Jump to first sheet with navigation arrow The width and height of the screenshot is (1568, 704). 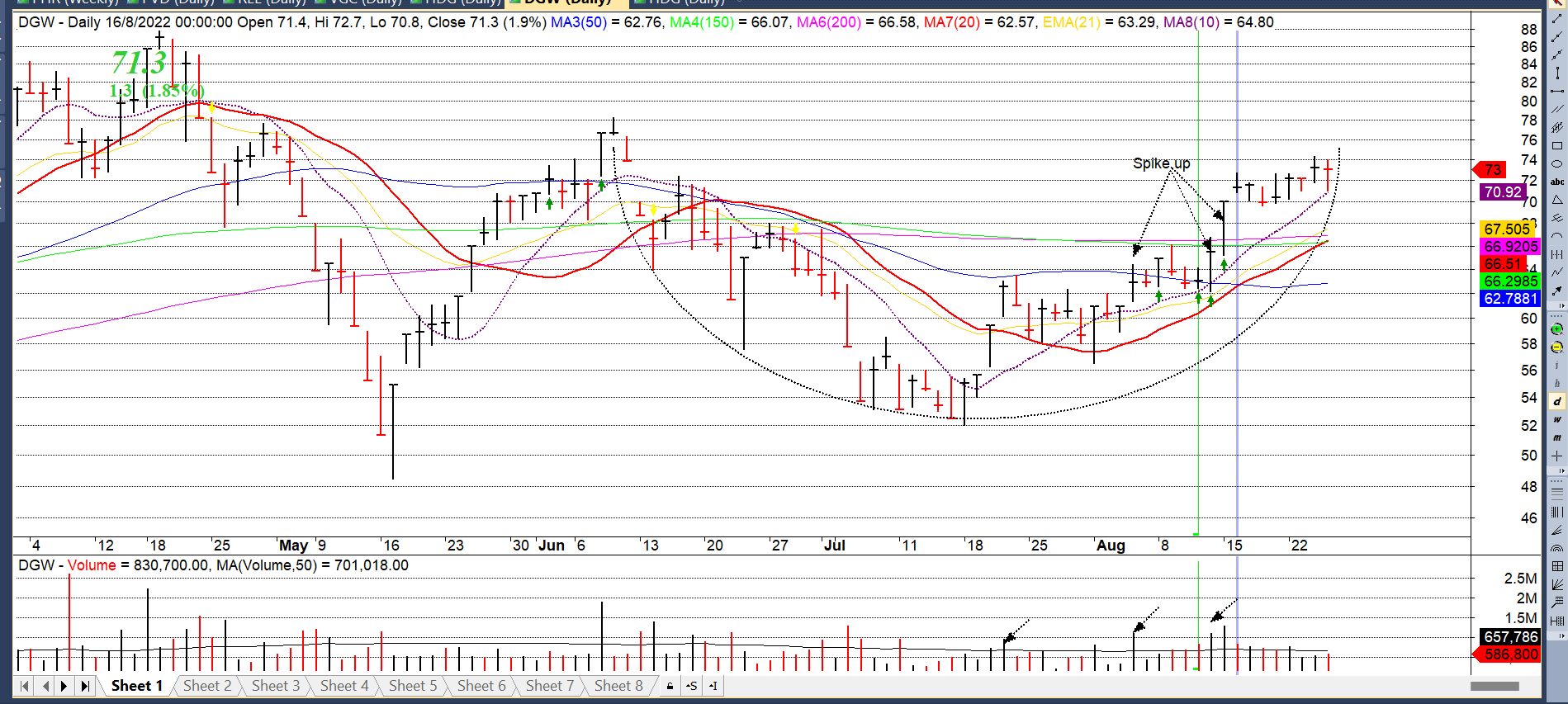25,686
